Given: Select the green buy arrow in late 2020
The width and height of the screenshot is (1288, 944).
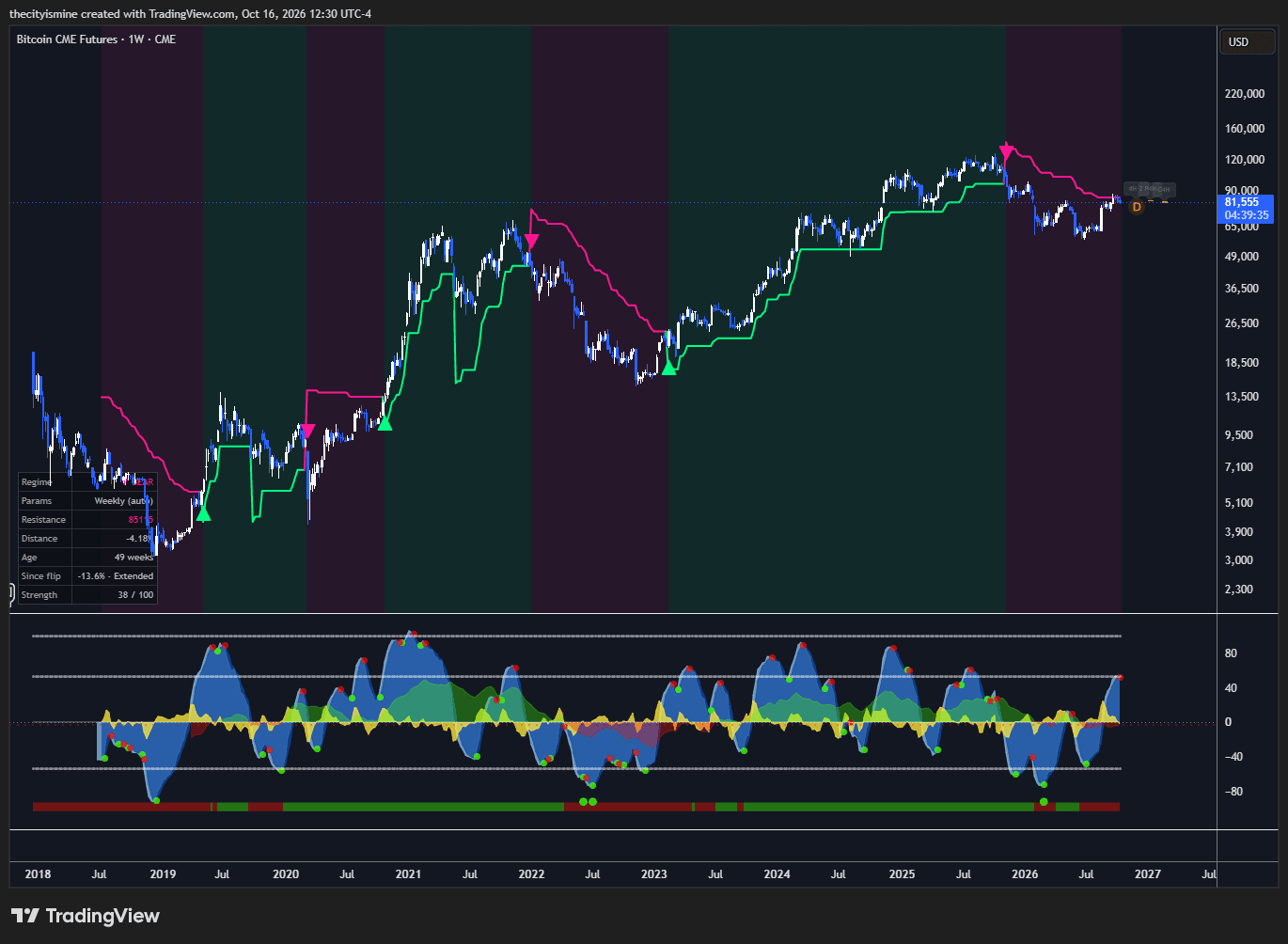Looking at the screenshot, I should (x=385, y=422).
